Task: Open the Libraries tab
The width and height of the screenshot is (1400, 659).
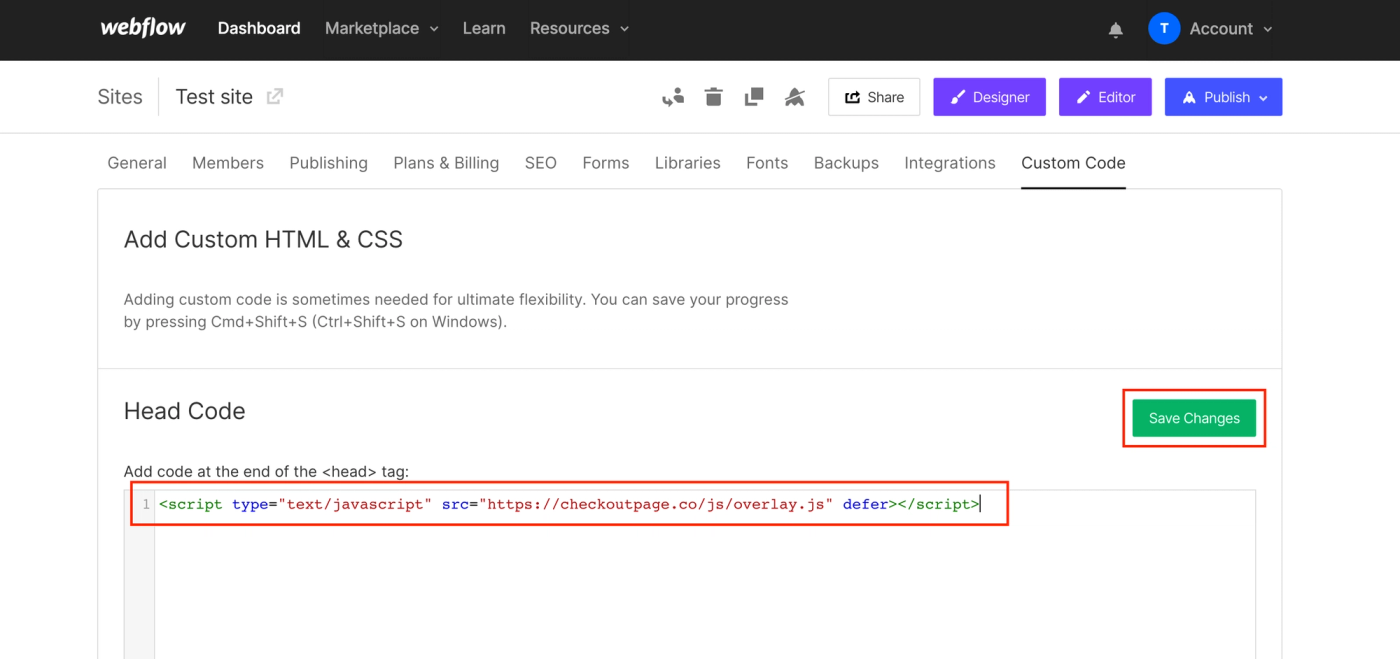Action: tap(688, 163)
